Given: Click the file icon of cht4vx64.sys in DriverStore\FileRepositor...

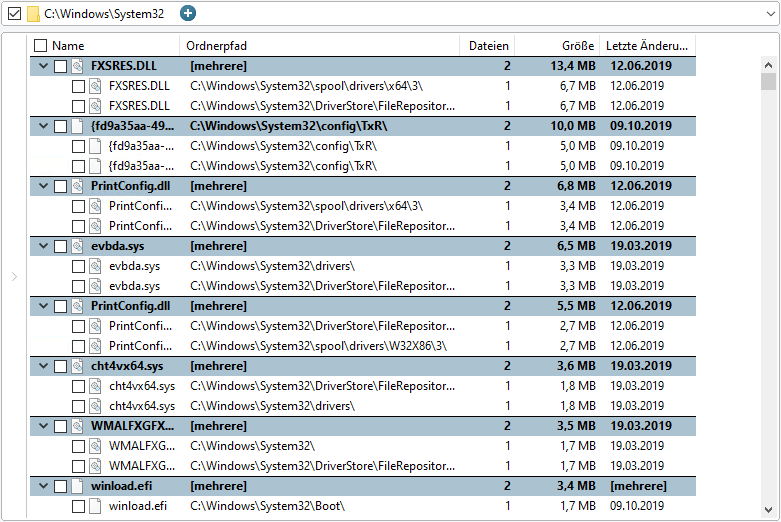Looking at the screenshot, I should click(x=95, y=386).
